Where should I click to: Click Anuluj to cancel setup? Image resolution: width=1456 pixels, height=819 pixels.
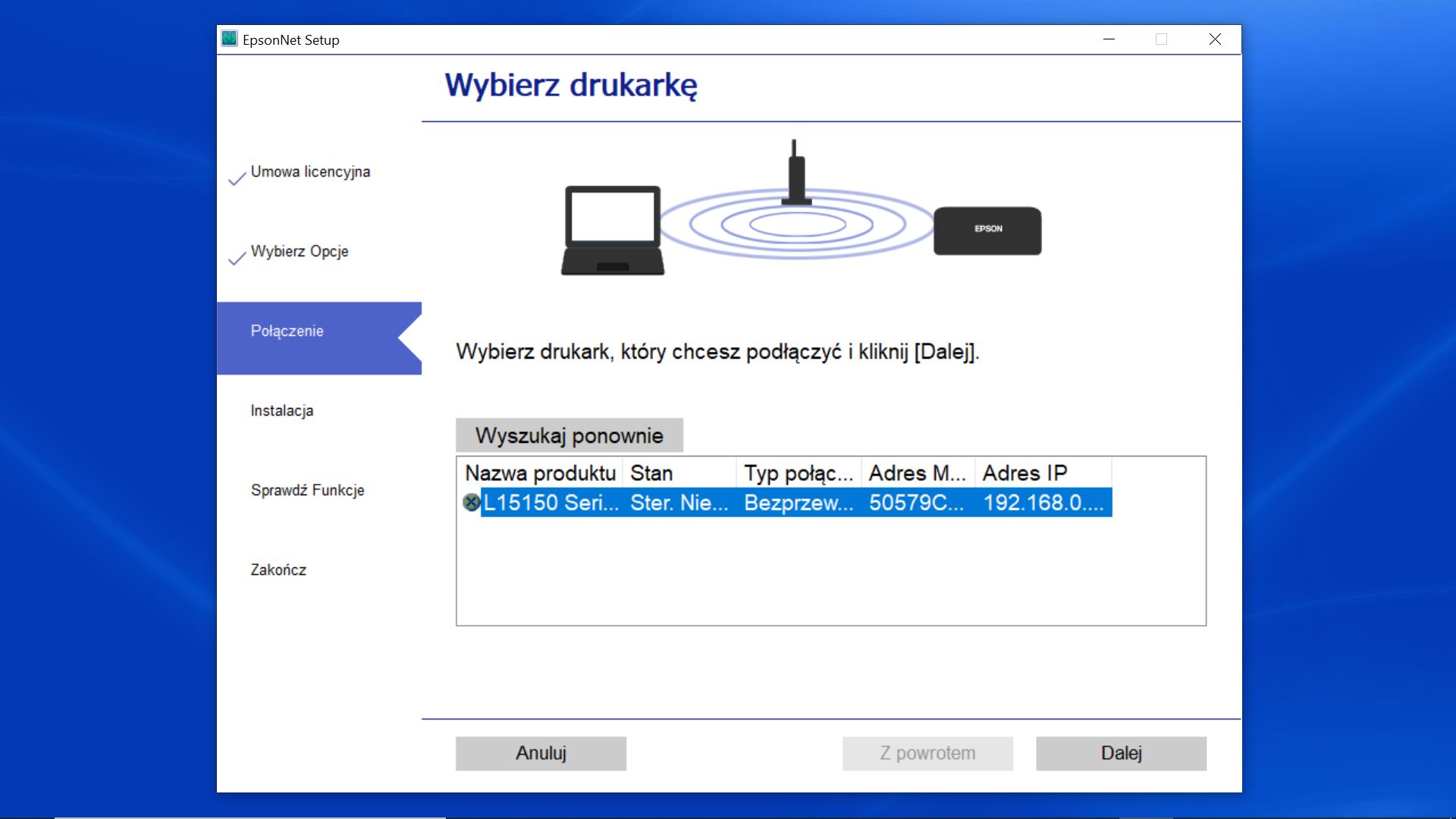pyautogui.click(x=540, y=752)
